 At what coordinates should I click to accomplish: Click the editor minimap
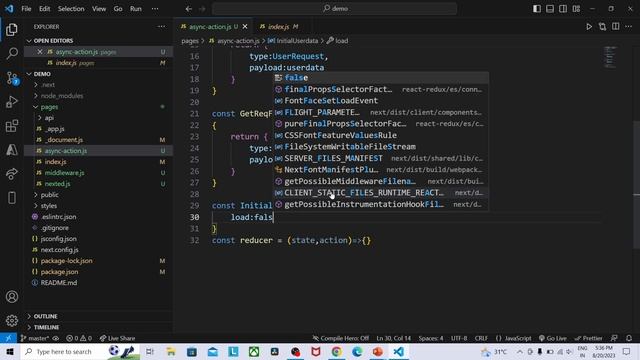pyautogui.click(x=611, y=57)
